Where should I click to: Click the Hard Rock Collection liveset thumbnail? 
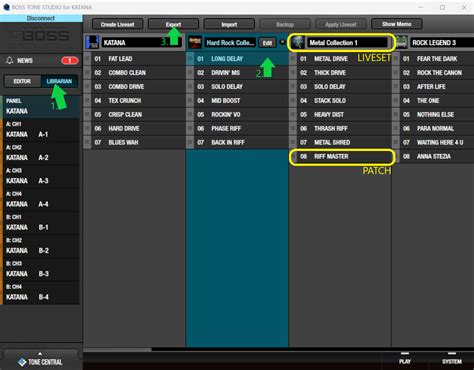point(195,42)
